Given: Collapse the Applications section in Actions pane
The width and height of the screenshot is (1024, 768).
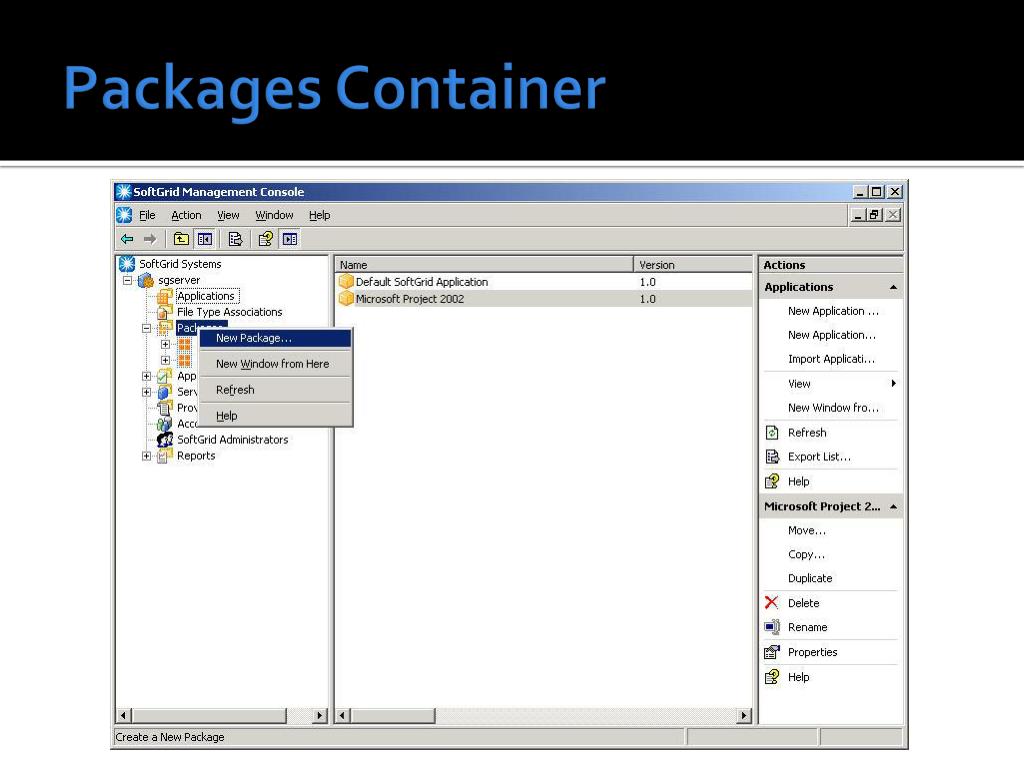Looking at the screenshot, I should click(893, 287).
